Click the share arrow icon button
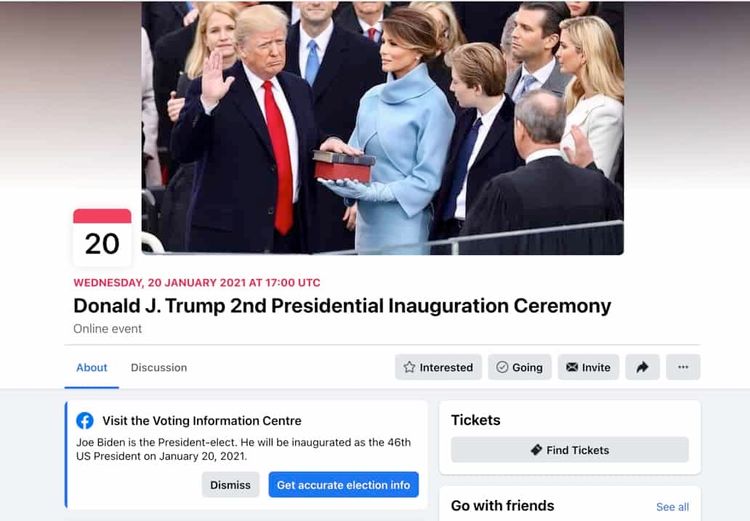 642,367
